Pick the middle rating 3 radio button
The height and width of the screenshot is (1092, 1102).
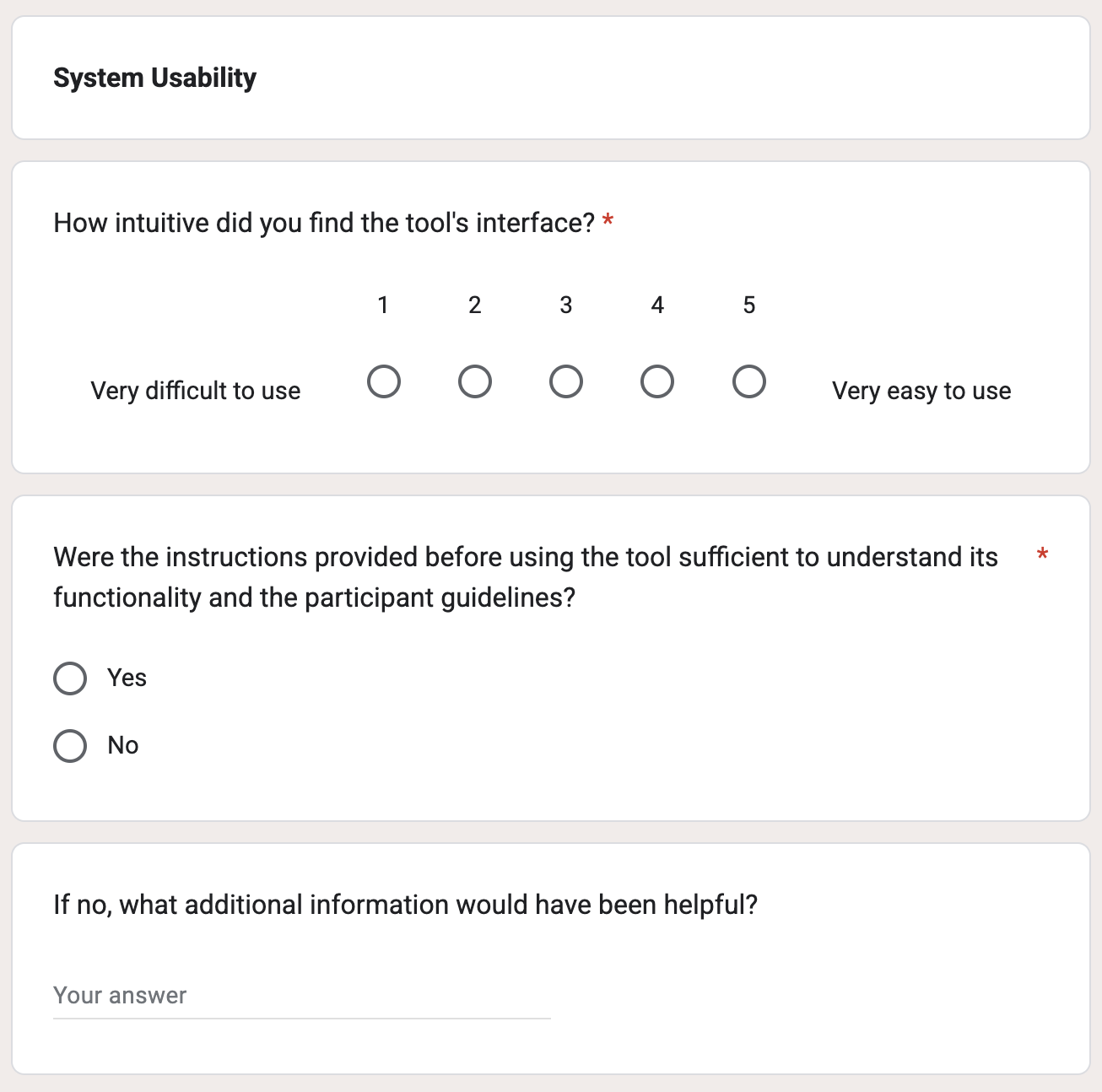(566, 381)
